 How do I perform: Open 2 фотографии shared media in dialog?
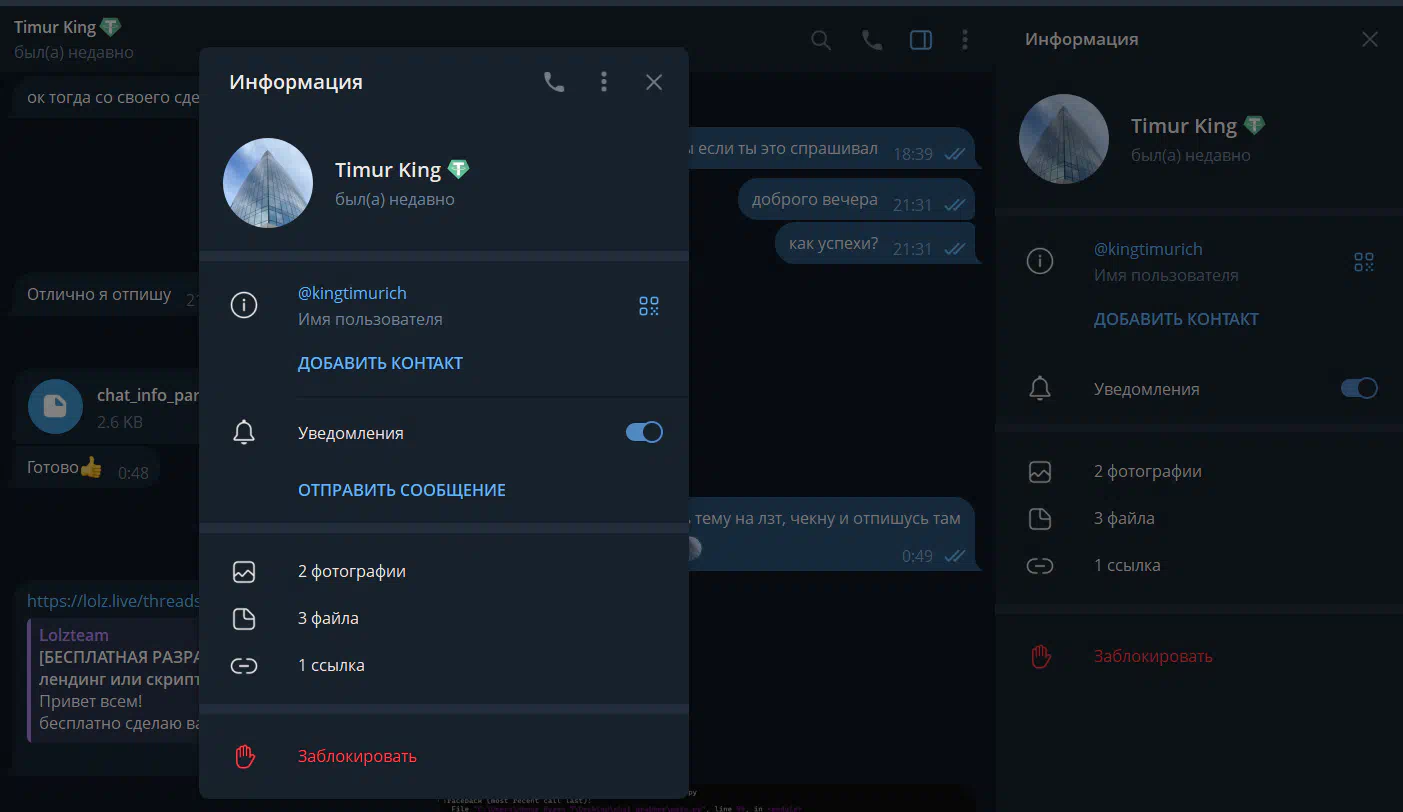(x=444, y=572)
